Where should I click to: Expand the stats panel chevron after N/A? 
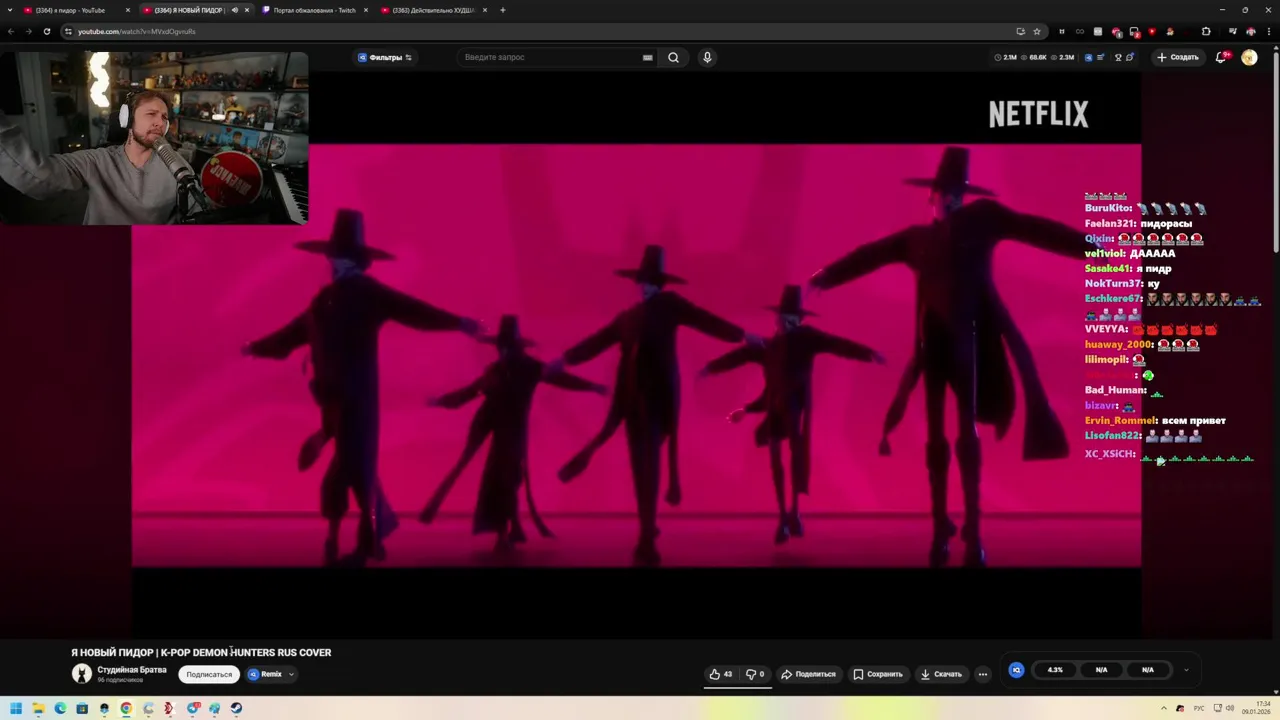pos(1186,670)
